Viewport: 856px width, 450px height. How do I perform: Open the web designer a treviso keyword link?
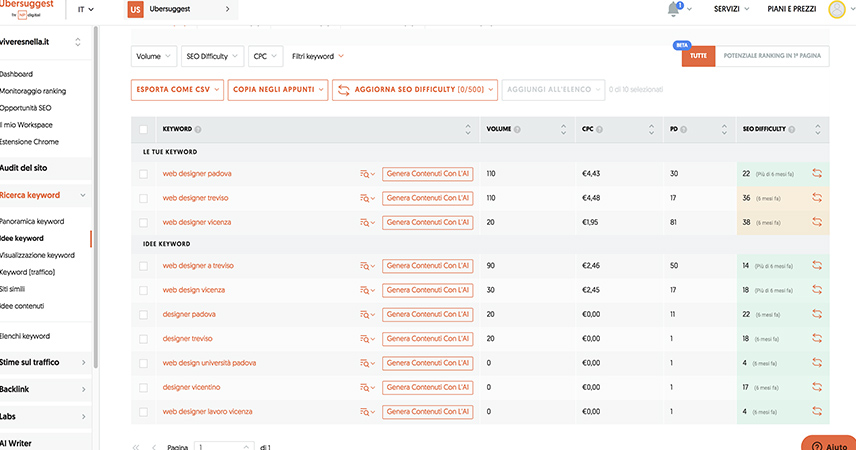coord(199,265)
